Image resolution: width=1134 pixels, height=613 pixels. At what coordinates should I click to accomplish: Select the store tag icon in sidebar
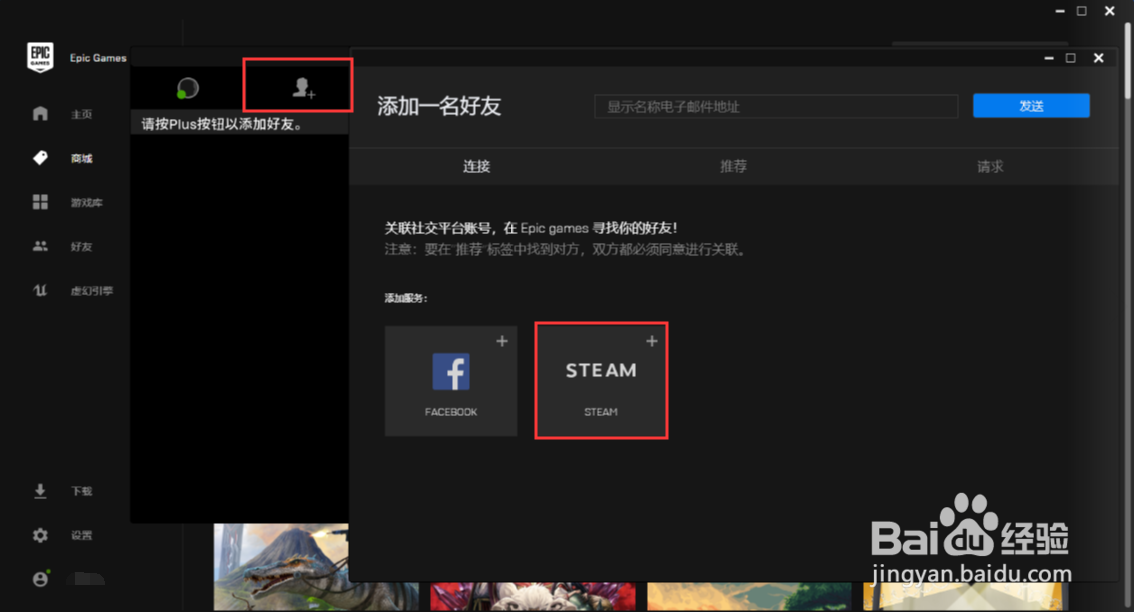tap(40, 158)
